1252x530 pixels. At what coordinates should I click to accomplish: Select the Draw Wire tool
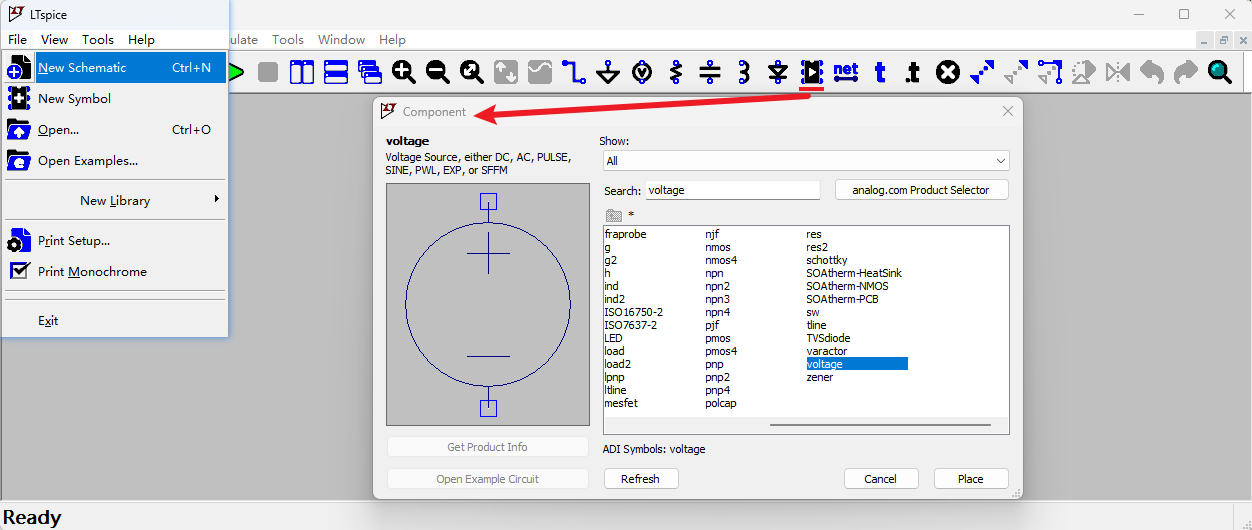click(574, 72)
